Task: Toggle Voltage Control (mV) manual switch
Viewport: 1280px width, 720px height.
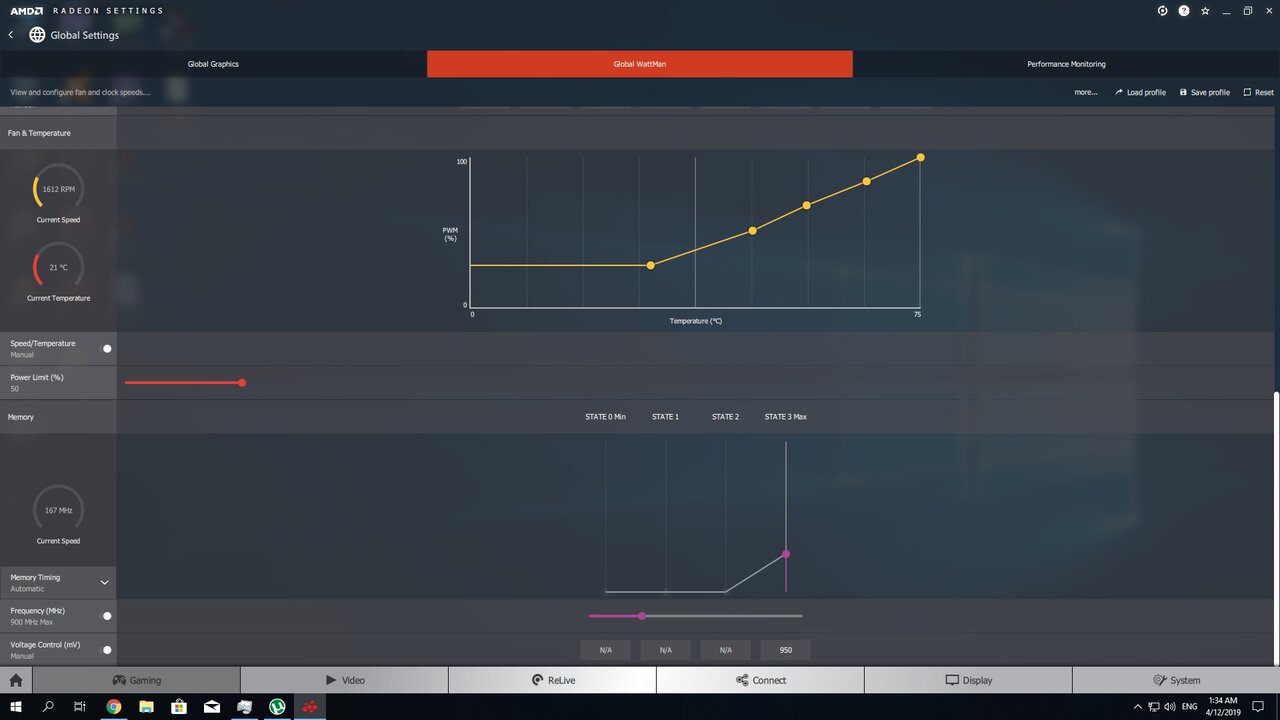Action: (107, 650)
